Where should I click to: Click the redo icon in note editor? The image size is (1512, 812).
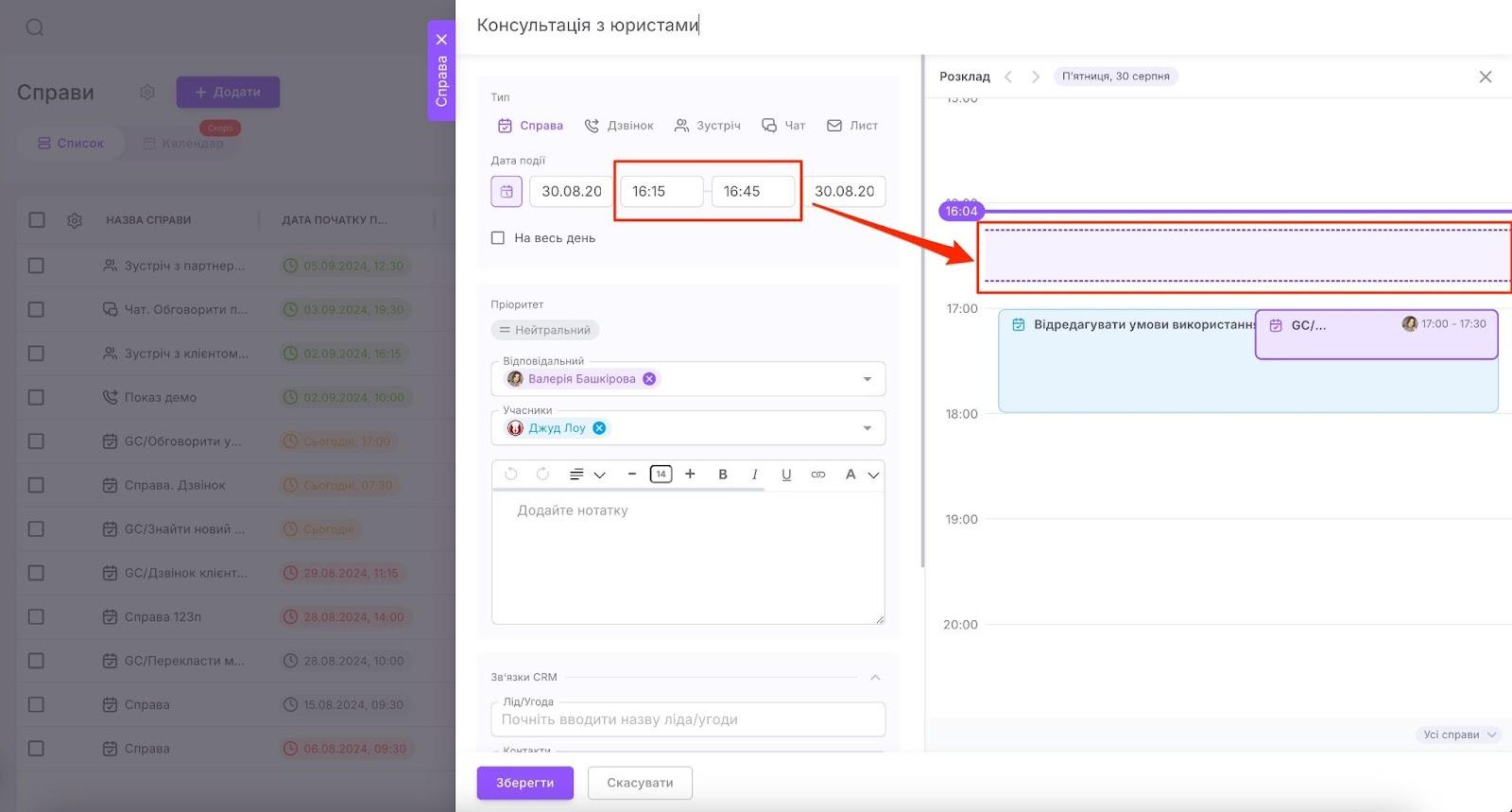(542, 475)
